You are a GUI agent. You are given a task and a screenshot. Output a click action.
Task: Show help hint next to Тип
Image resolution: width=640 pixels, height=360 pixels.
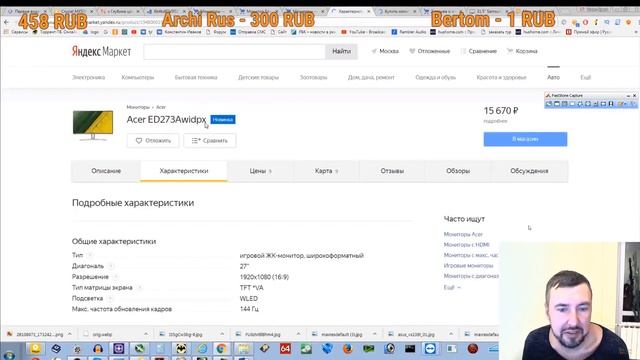click(89, 255)
